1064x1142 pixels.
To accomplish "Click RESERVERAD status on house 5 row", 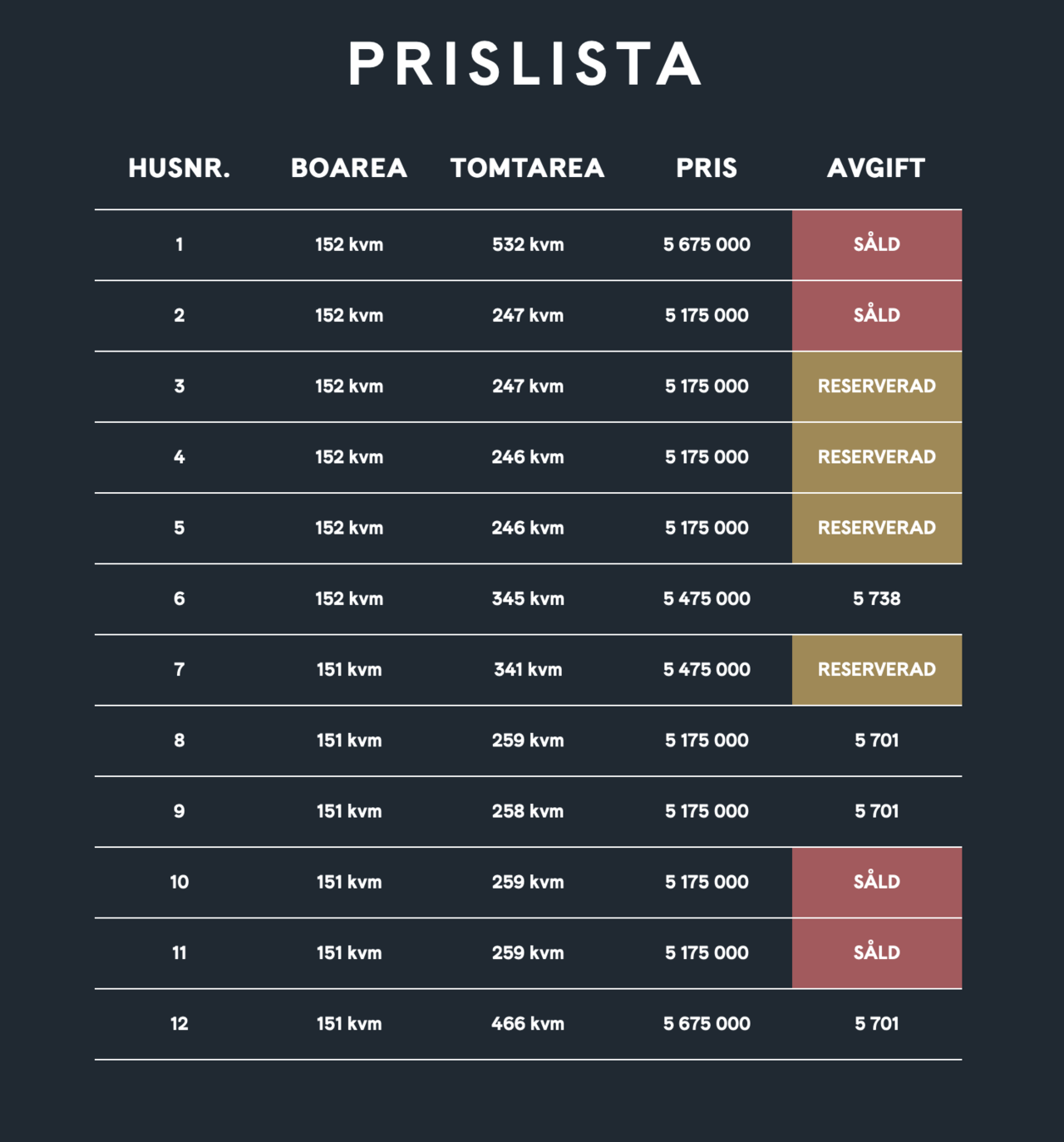I will coord(877,528).
